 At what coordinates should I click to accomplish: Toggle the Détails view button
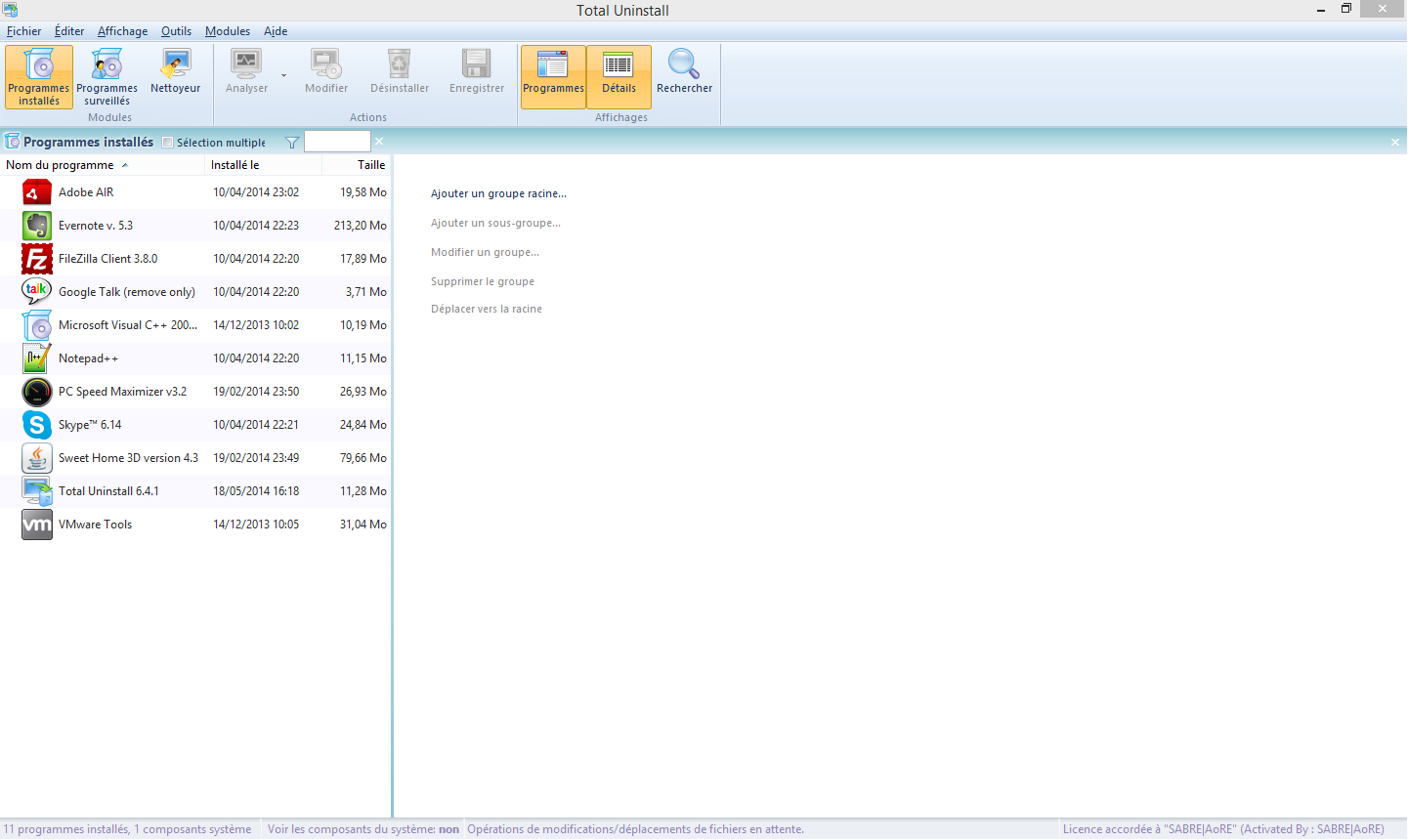point(619,75)
